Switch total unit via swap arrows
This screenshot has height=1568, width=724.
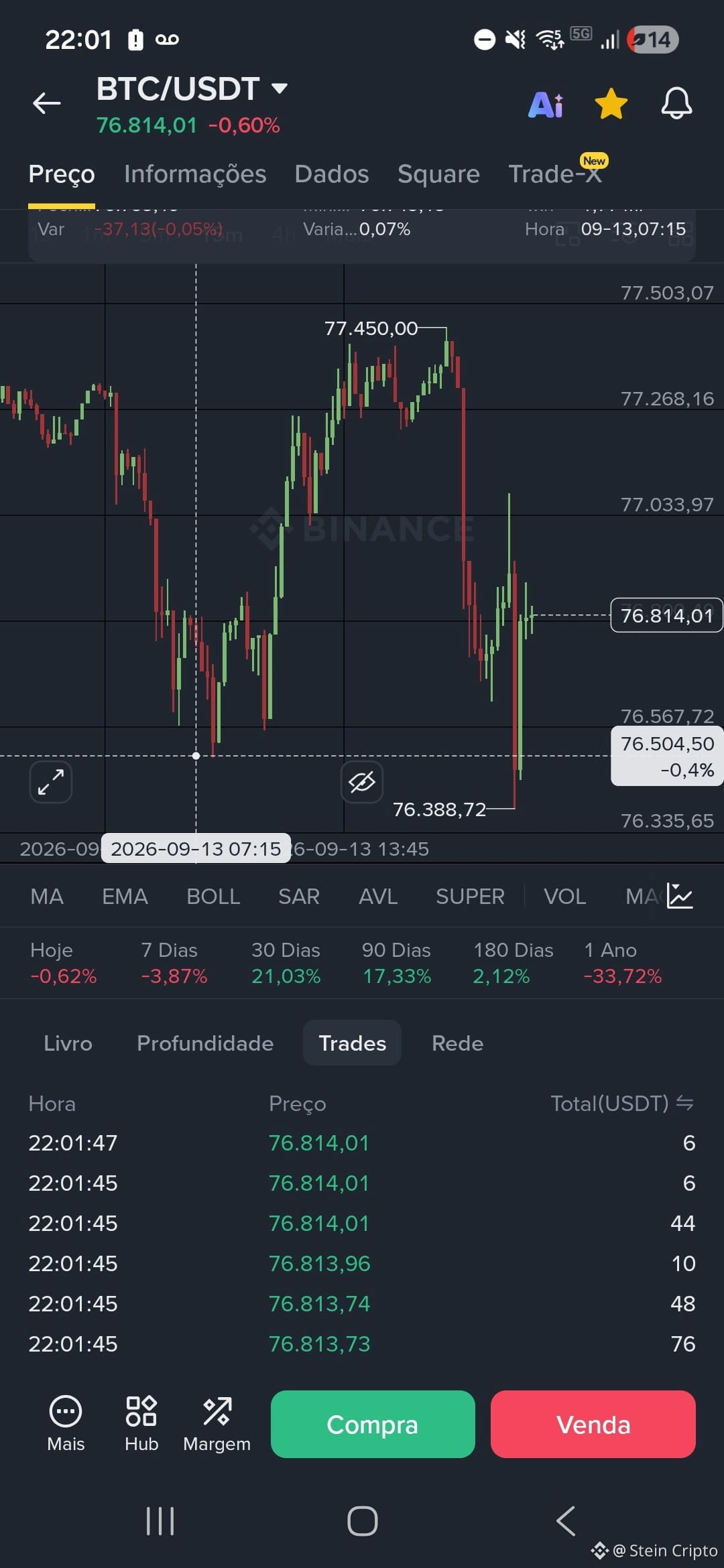pos(684,1102)
